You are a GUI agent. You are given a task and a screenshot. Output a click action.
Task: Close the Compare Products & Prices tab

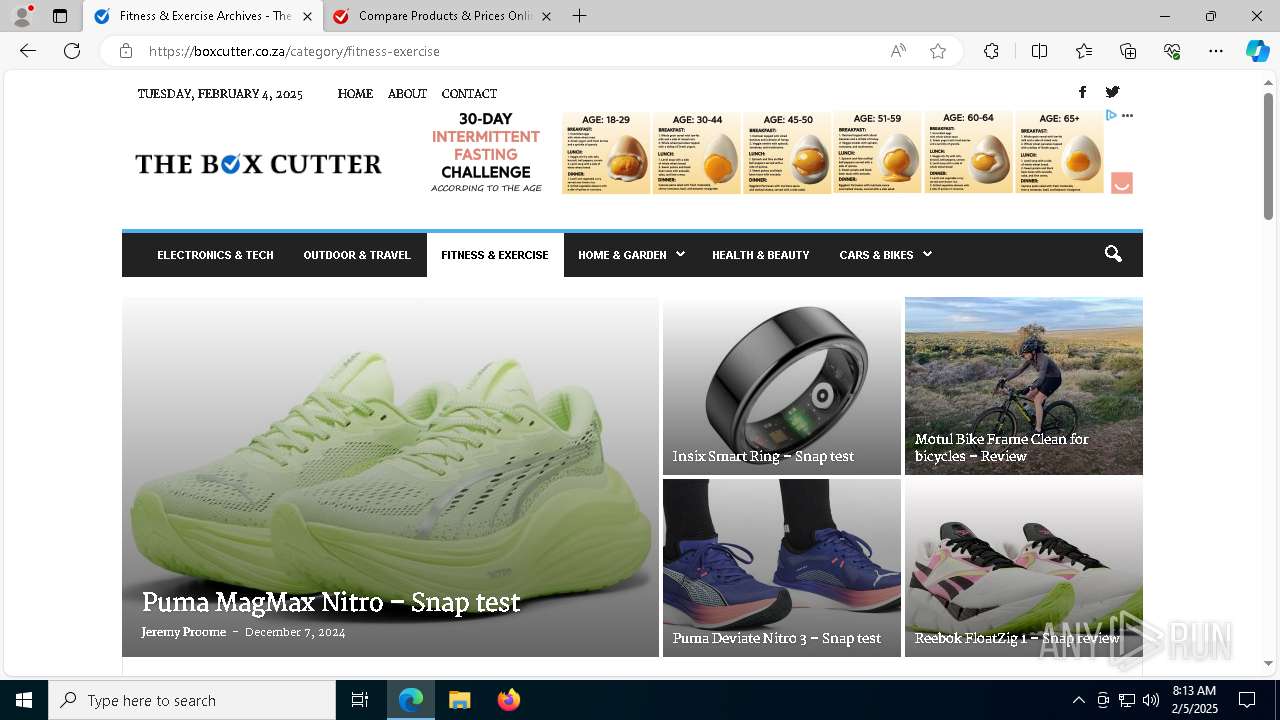546,16
